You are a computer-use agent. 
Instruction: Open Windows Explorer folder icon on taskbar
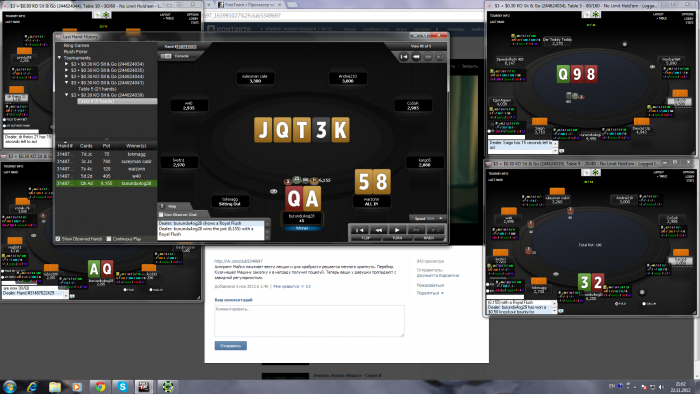[55, 386]
